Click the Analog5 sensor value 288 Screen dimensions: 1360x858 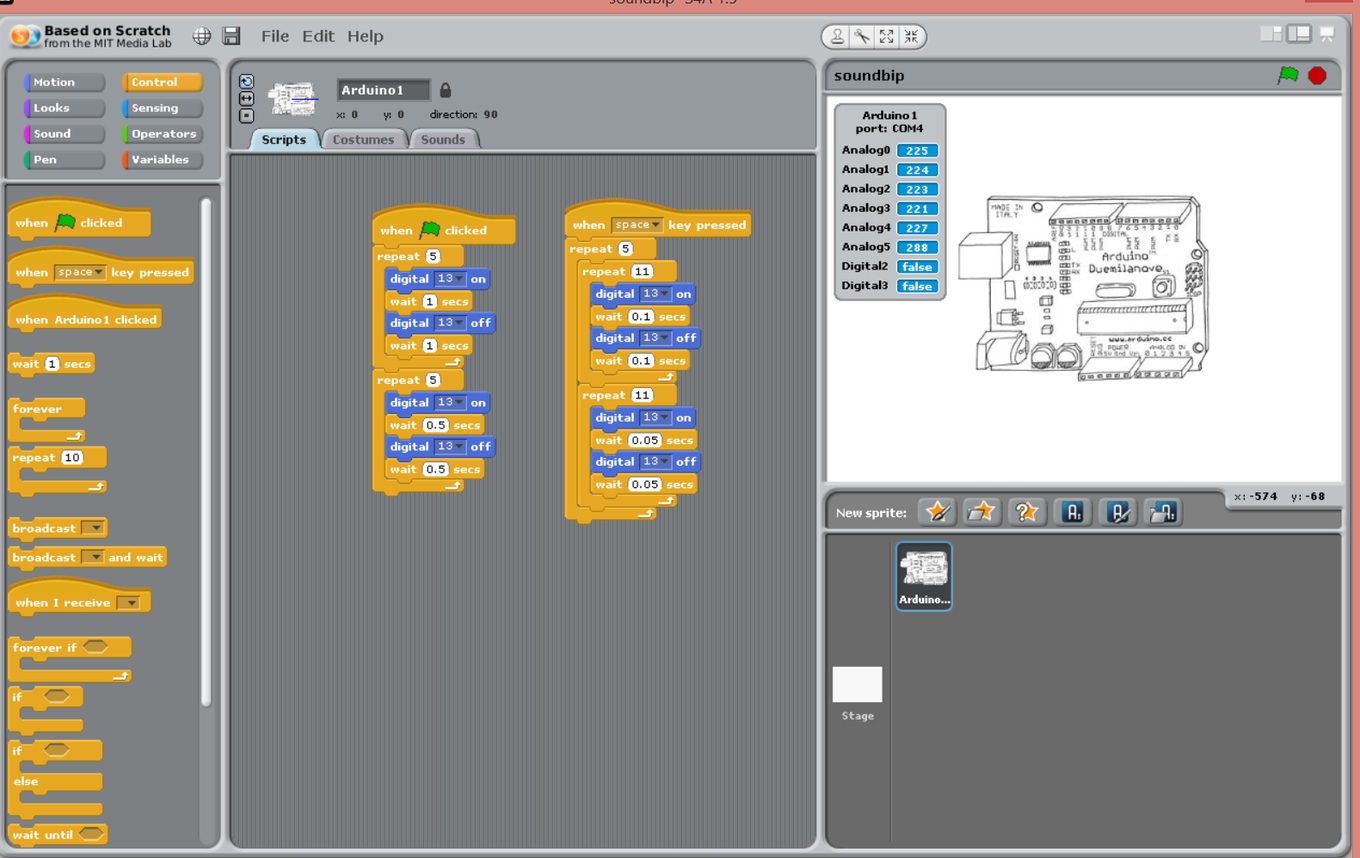pos(917,247)
